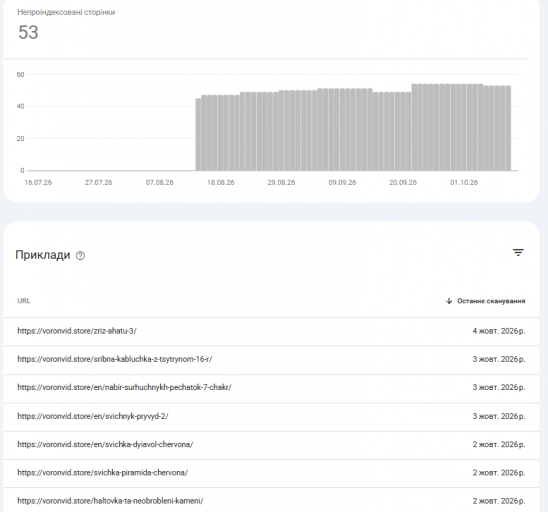Click date of svichka-dyiavol-chervona row
Viewport: 548px width, 512px height.
(x=499, y=445)
